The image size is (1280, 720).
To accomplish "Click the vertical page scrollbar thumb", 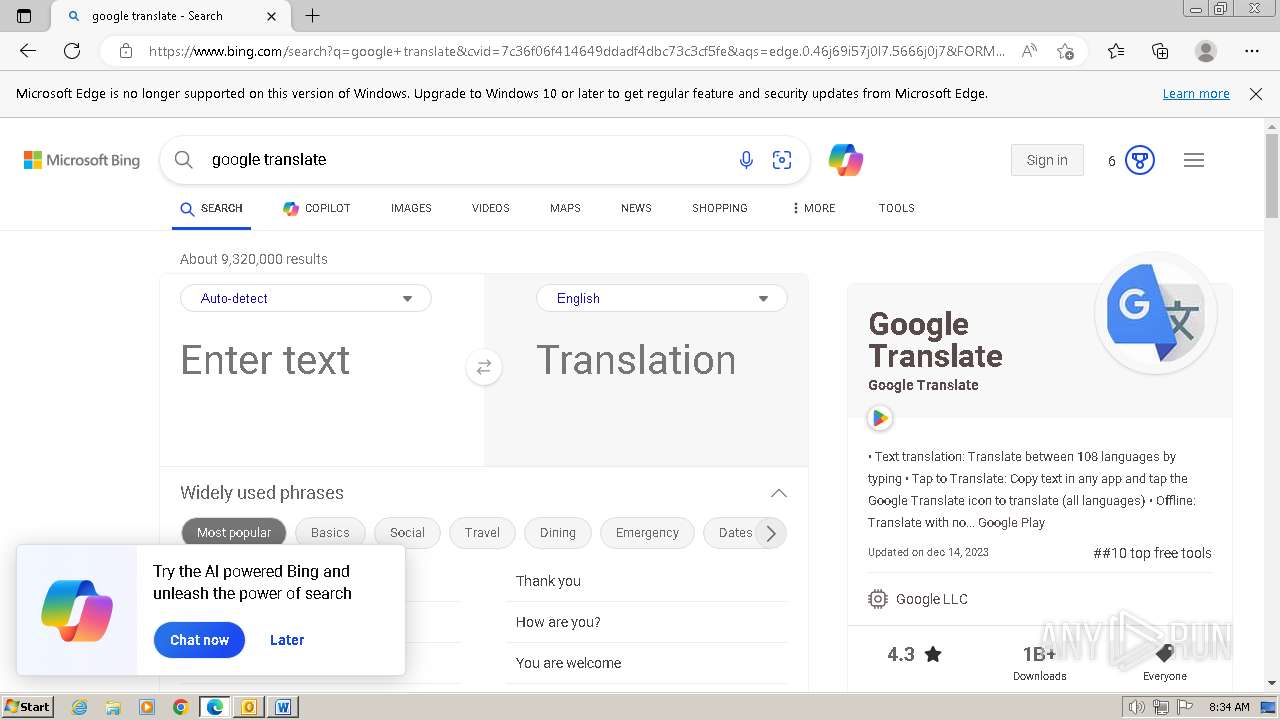I will [1272, 176].
